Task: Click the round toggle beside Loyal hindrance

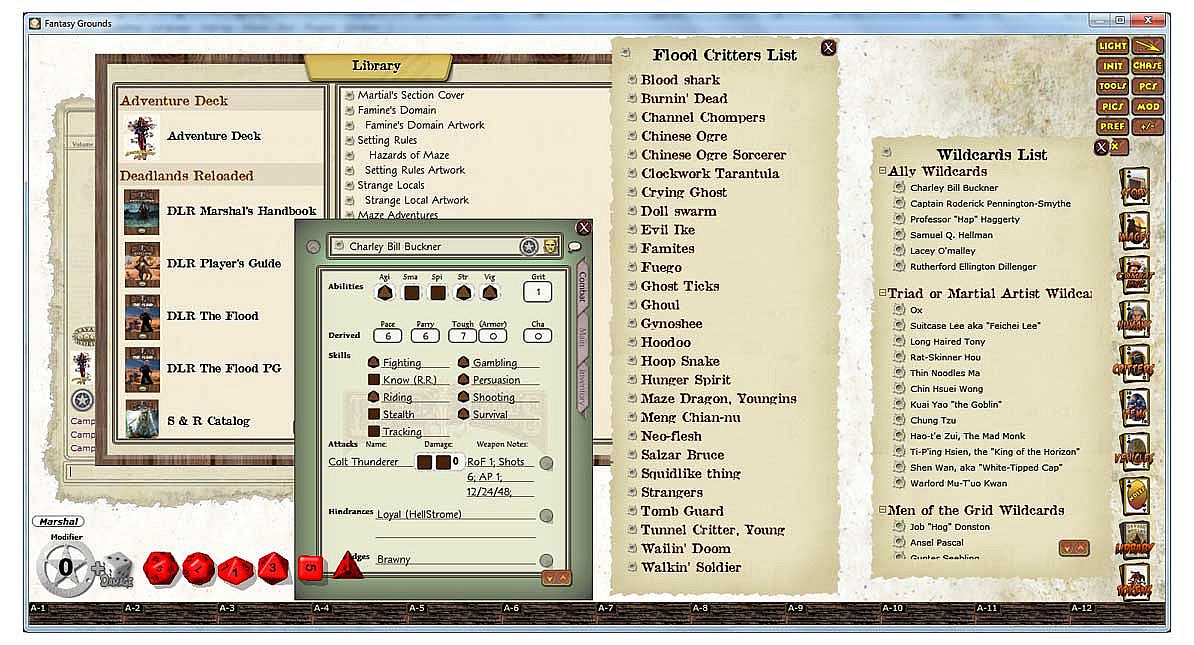Action: click(546, 516)
